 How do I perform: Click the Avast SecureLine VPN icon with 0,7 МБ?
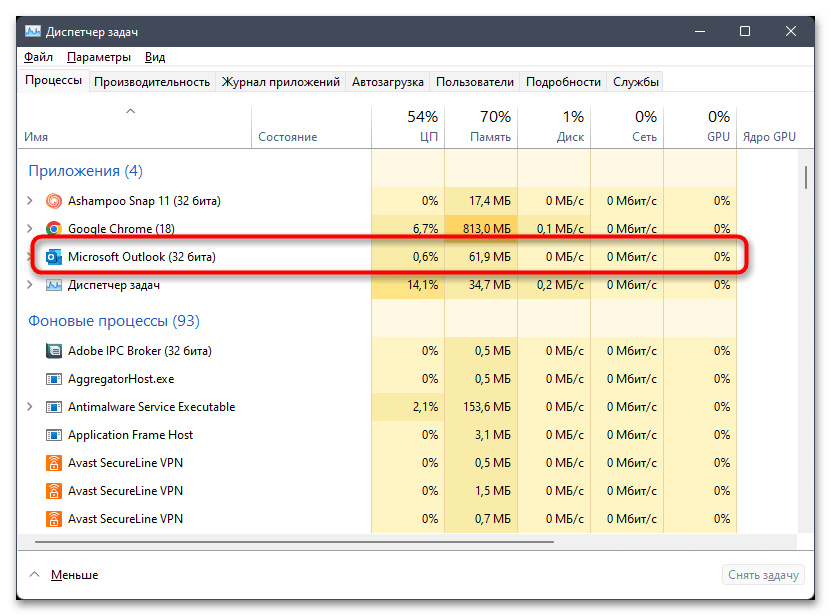[54, 519]
